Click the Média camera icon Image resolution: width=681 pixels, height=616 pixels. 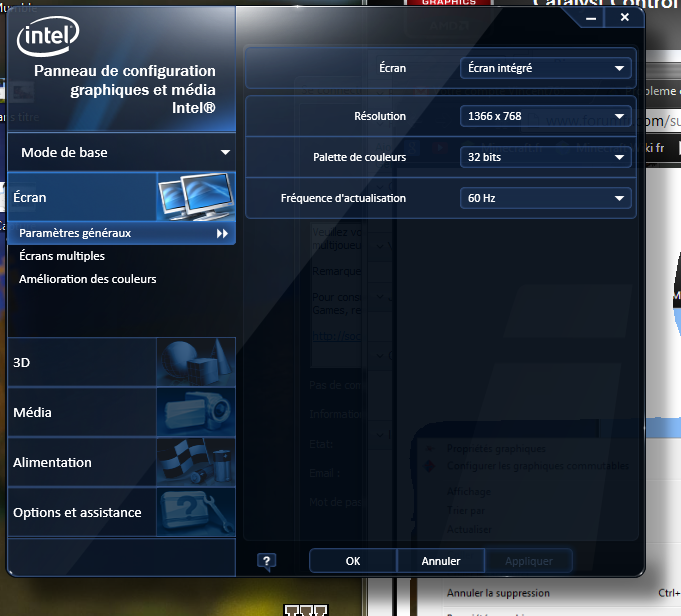coord(196,411)
